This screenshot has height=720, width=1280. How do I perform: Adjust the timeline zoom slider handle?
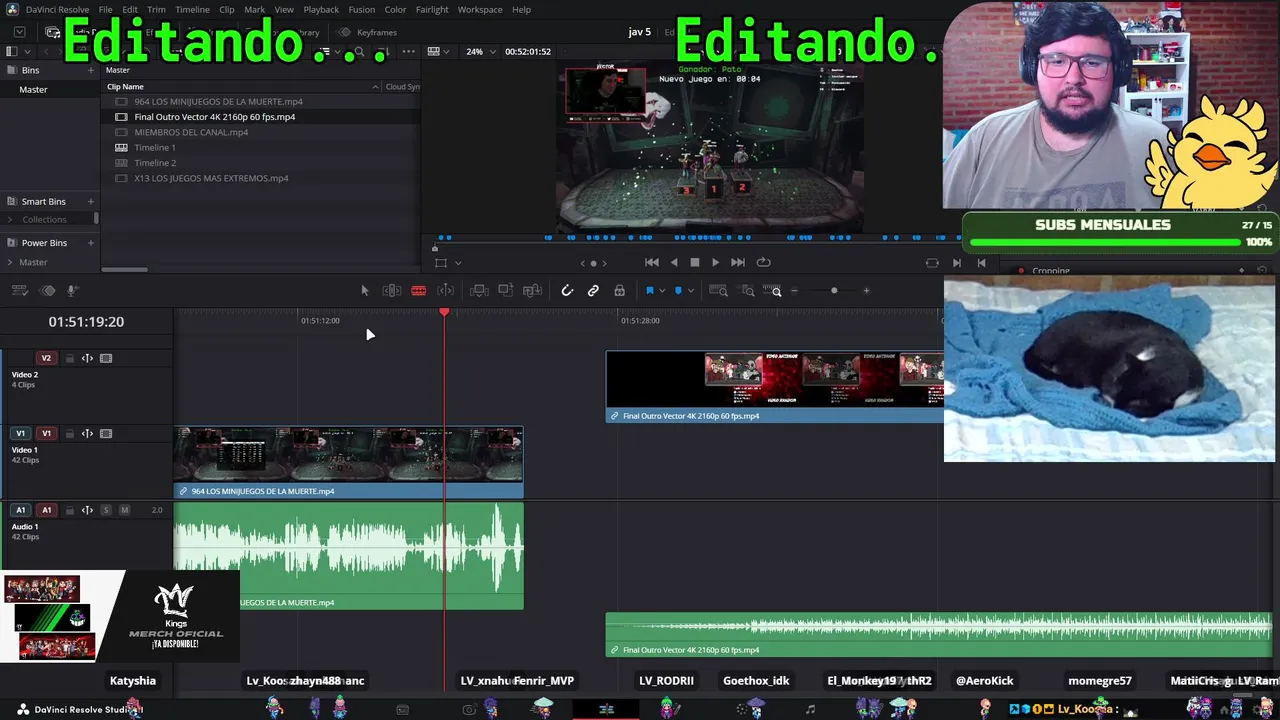(834, 291)
